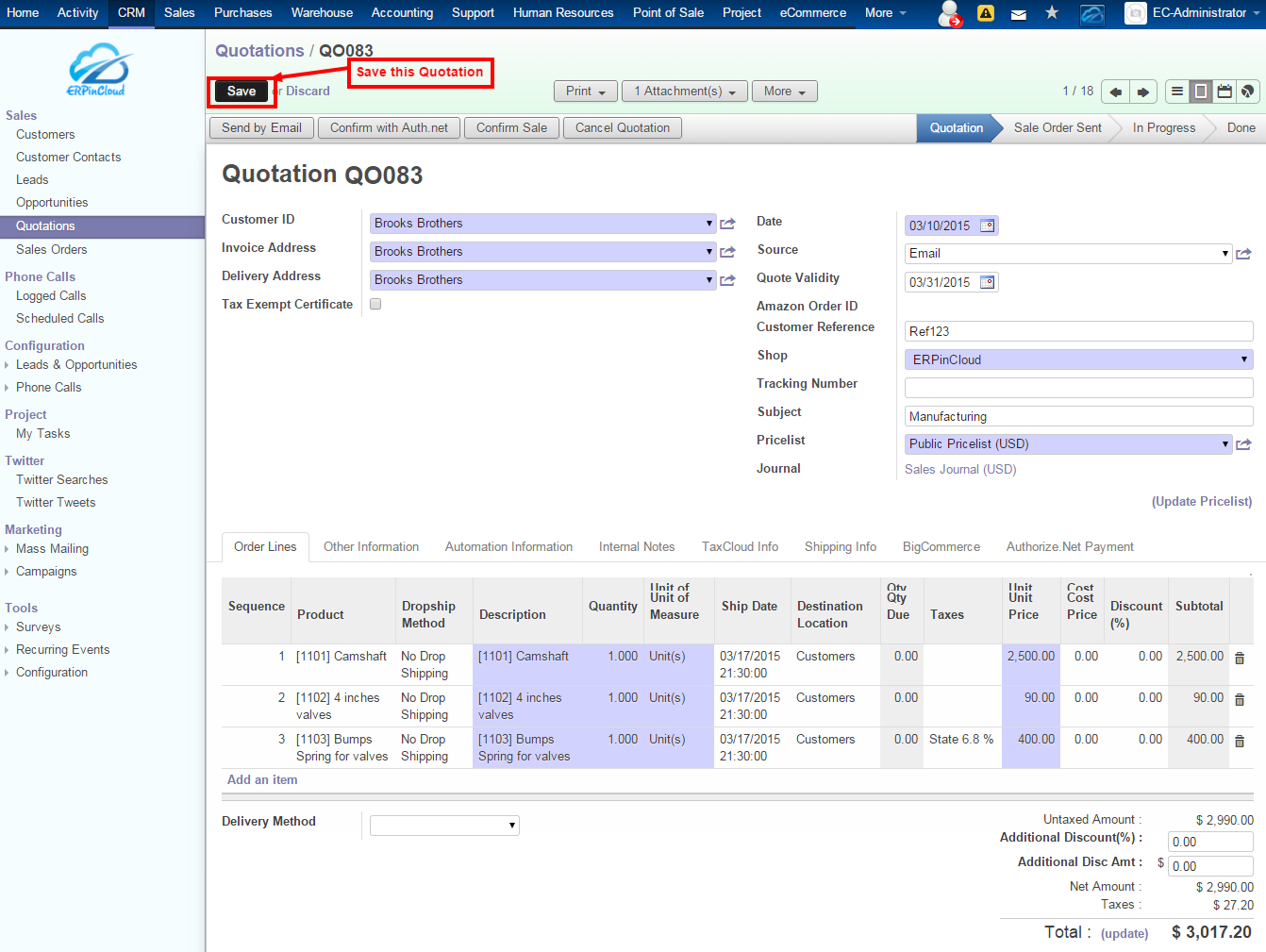The height and width of the screenshot is (952, 1266).
Task: Click Confirm Sale button
Action: (x=511, y=128)
